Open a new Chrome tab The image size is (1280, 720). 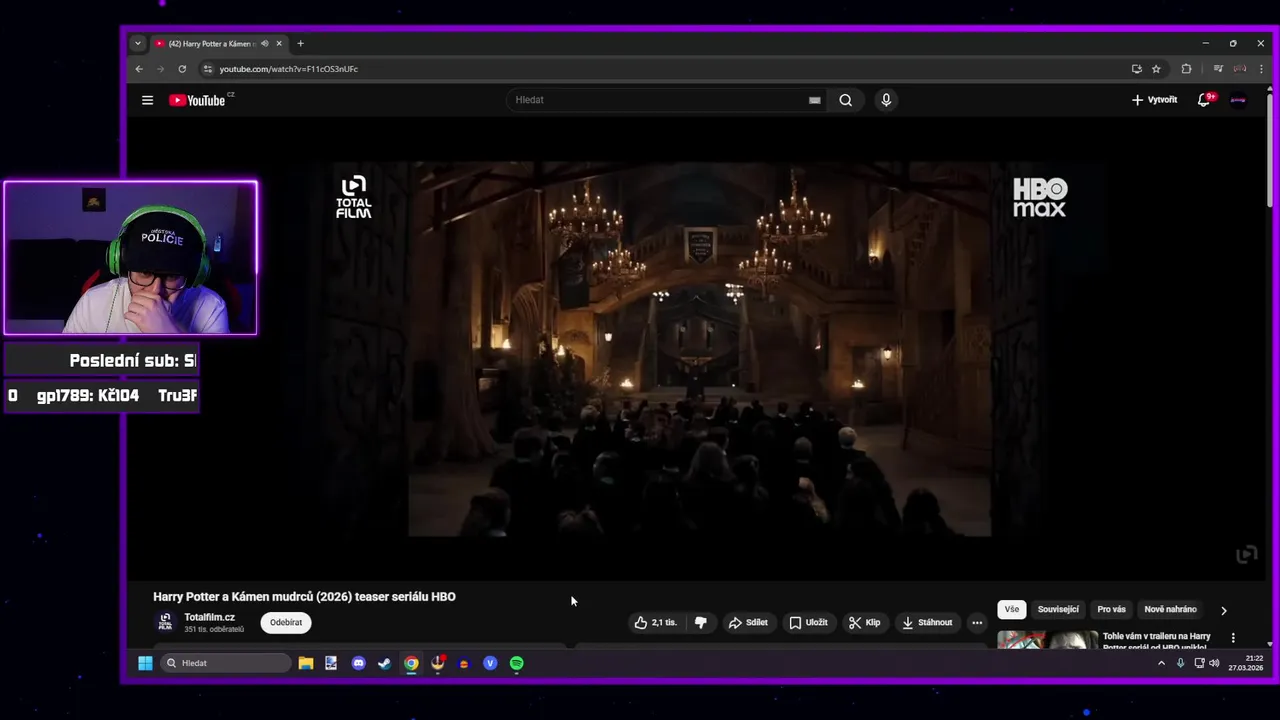click(300, 43)
